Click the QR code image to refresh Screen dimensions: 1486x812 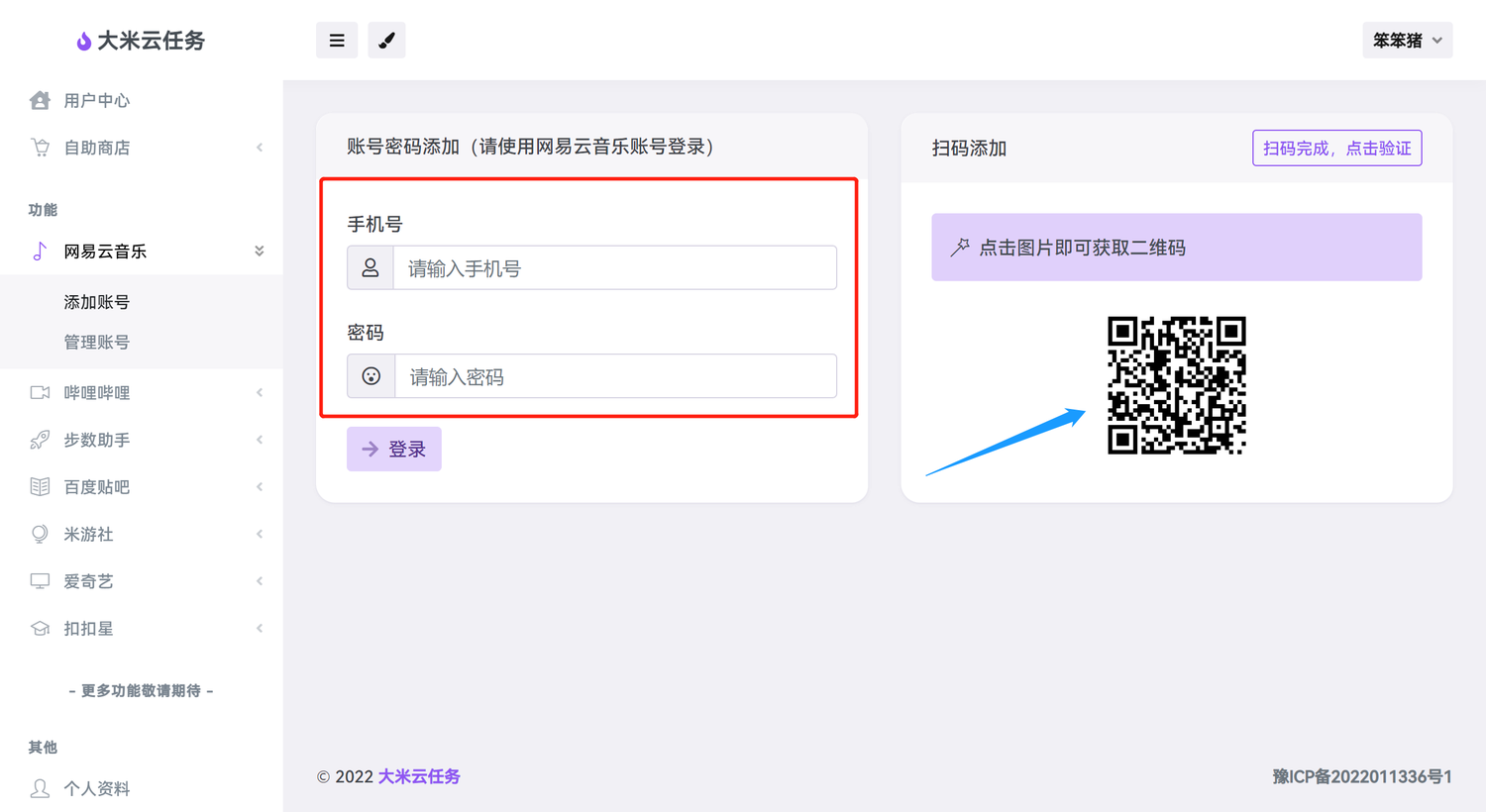(1176, 385)
